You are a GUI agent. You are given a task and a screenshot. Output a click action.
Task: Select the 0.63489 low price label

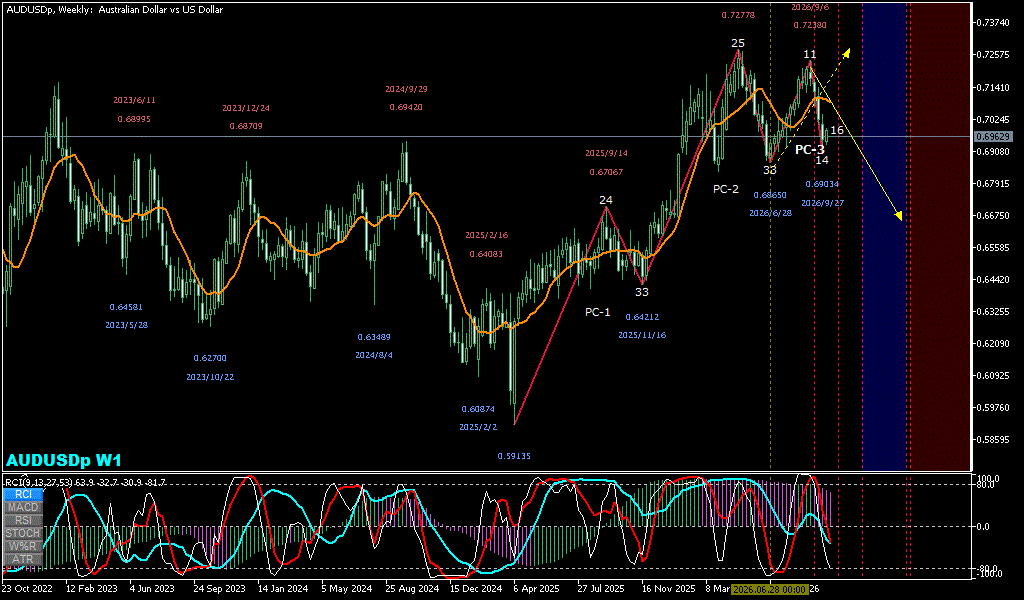click(x=374, y=337)
